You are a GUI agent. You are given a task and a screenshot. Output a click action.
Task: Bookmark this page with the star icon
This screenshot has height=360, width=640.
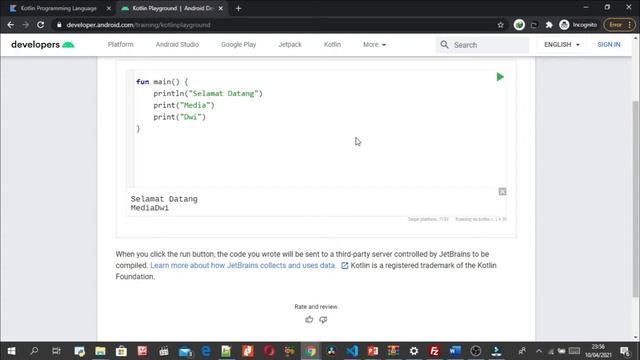(501, 25)
